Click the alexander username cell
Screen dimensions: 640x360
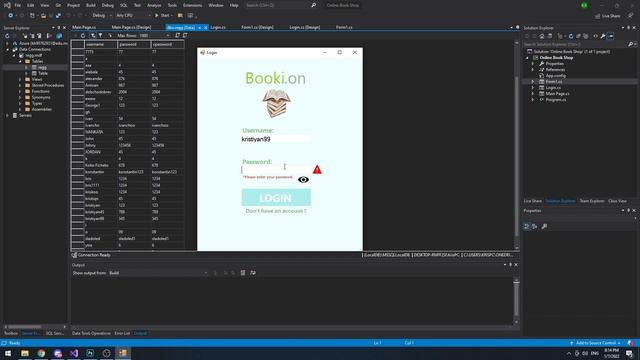[x=100, y=78]
